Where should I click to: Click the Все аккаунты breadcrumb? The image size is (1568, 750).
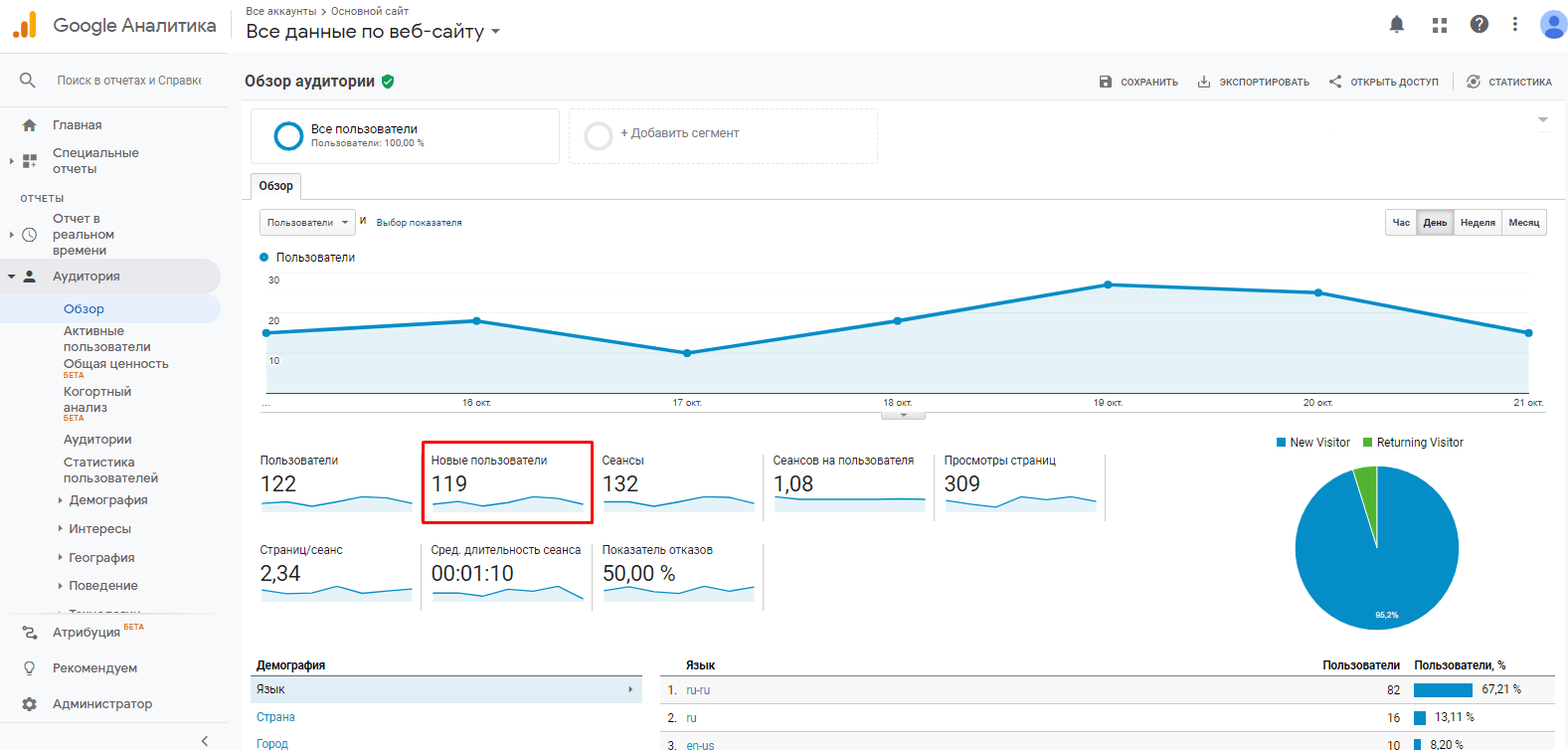(x=281, y=11)
